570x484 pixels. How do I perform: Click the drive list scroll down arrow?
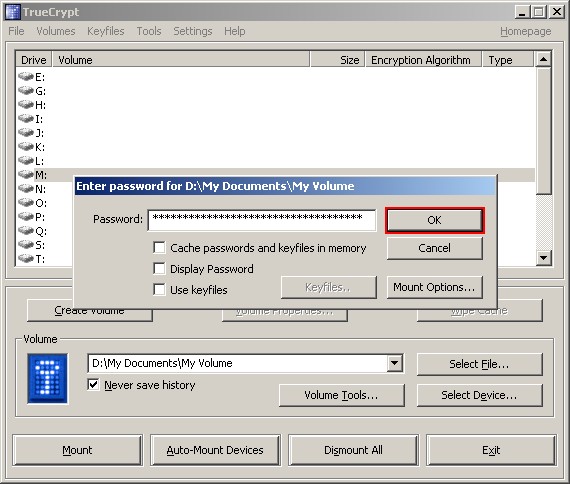(543, 258)
